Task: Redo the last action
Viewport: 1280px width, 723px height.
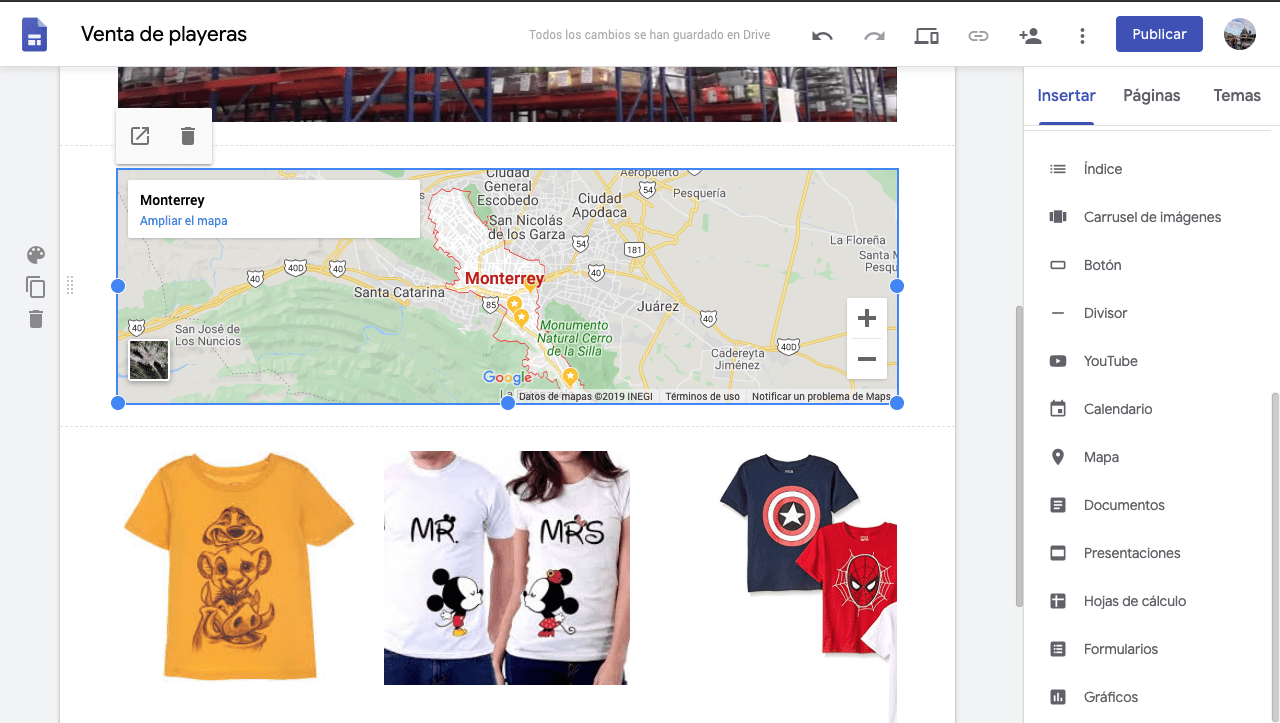Action: (874, 36)
